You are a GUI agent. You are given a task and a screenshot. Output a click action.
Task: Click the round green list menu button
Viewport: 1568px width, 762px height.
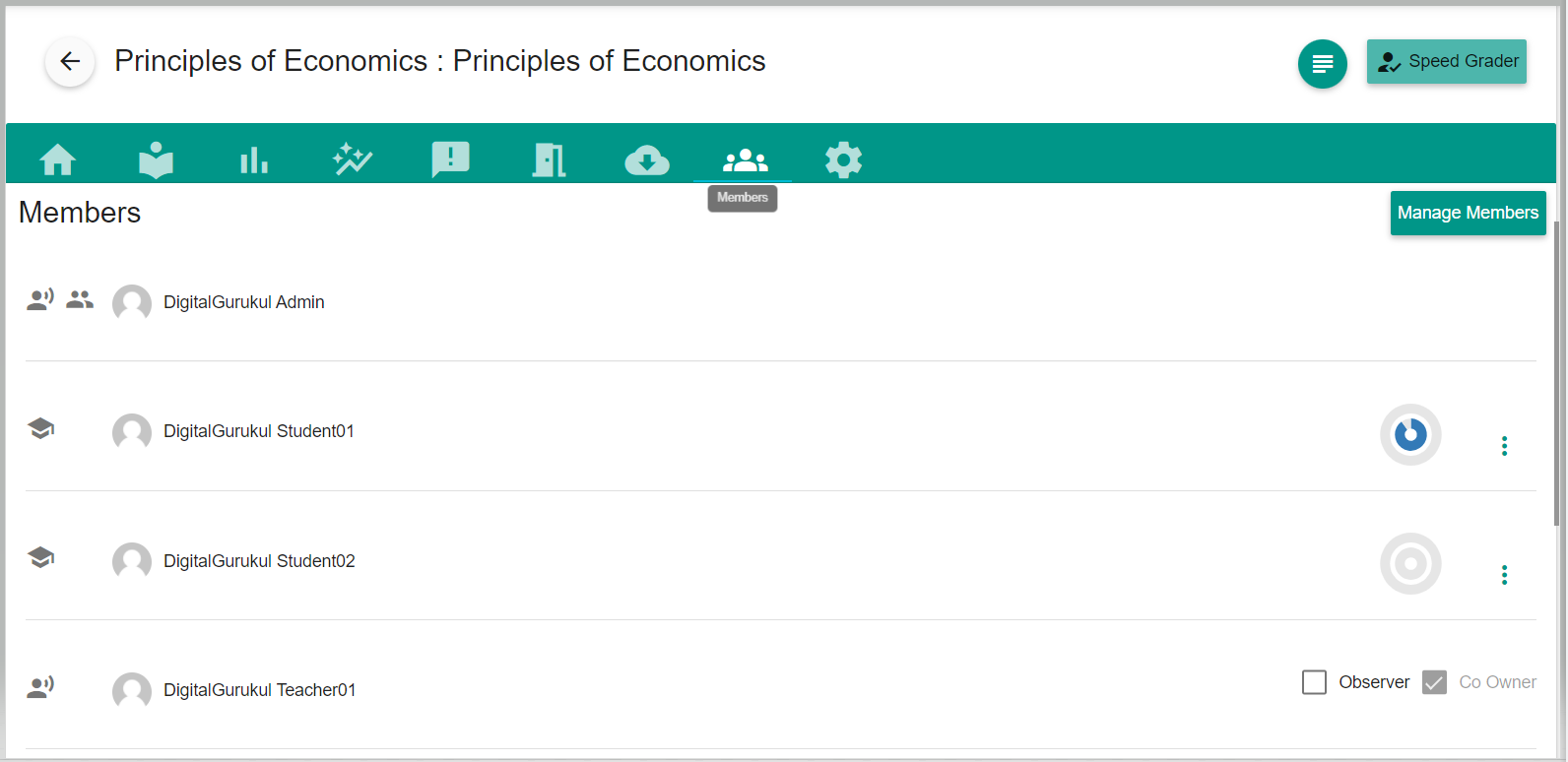1322,64
